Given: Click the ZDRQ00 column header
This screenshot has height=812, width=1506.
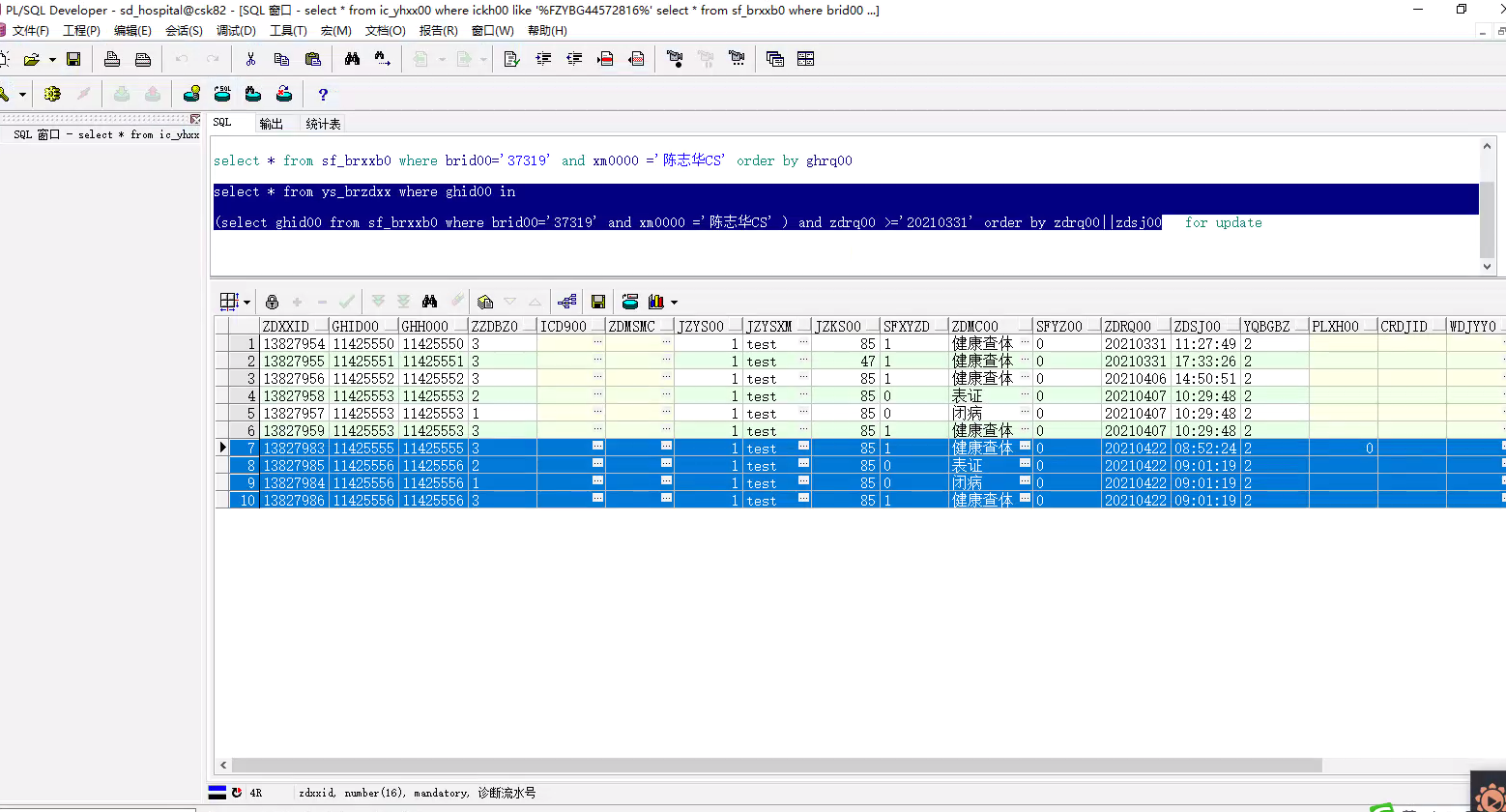Looking at the screenshot, I should click(1128, 327).
